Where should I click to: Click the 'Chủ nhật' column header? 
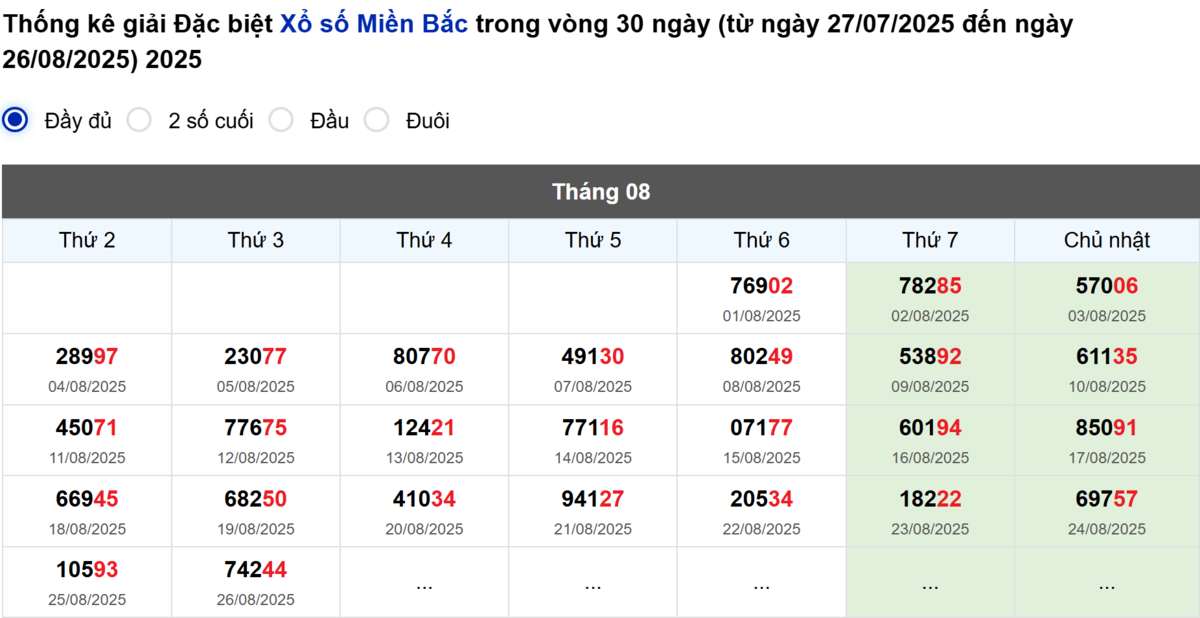point(1107,240)
